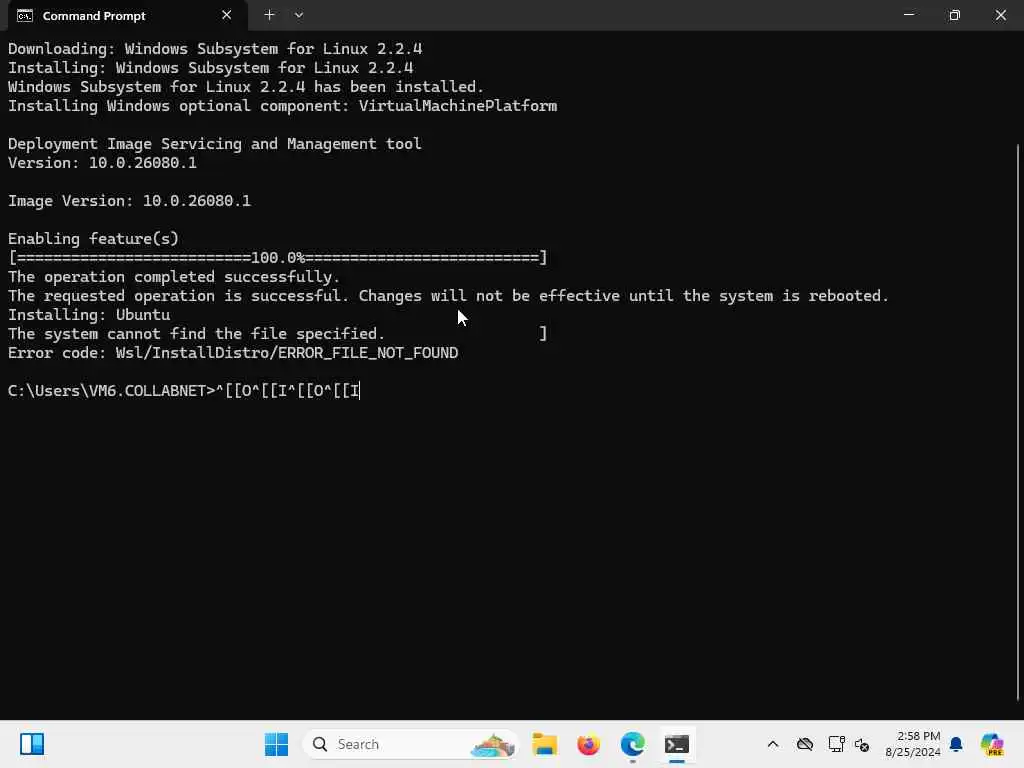Viewport: 1024px width, 768px height.
Task: Open the clock showing 2:58 PM
Action: 912,744
